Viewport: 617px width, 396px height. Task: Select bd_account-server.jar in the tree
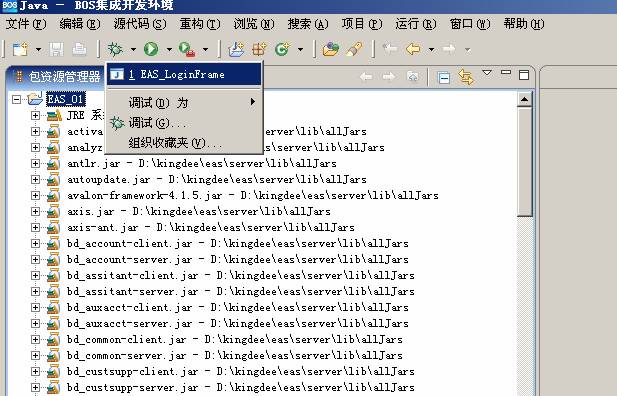pos(238,259)
